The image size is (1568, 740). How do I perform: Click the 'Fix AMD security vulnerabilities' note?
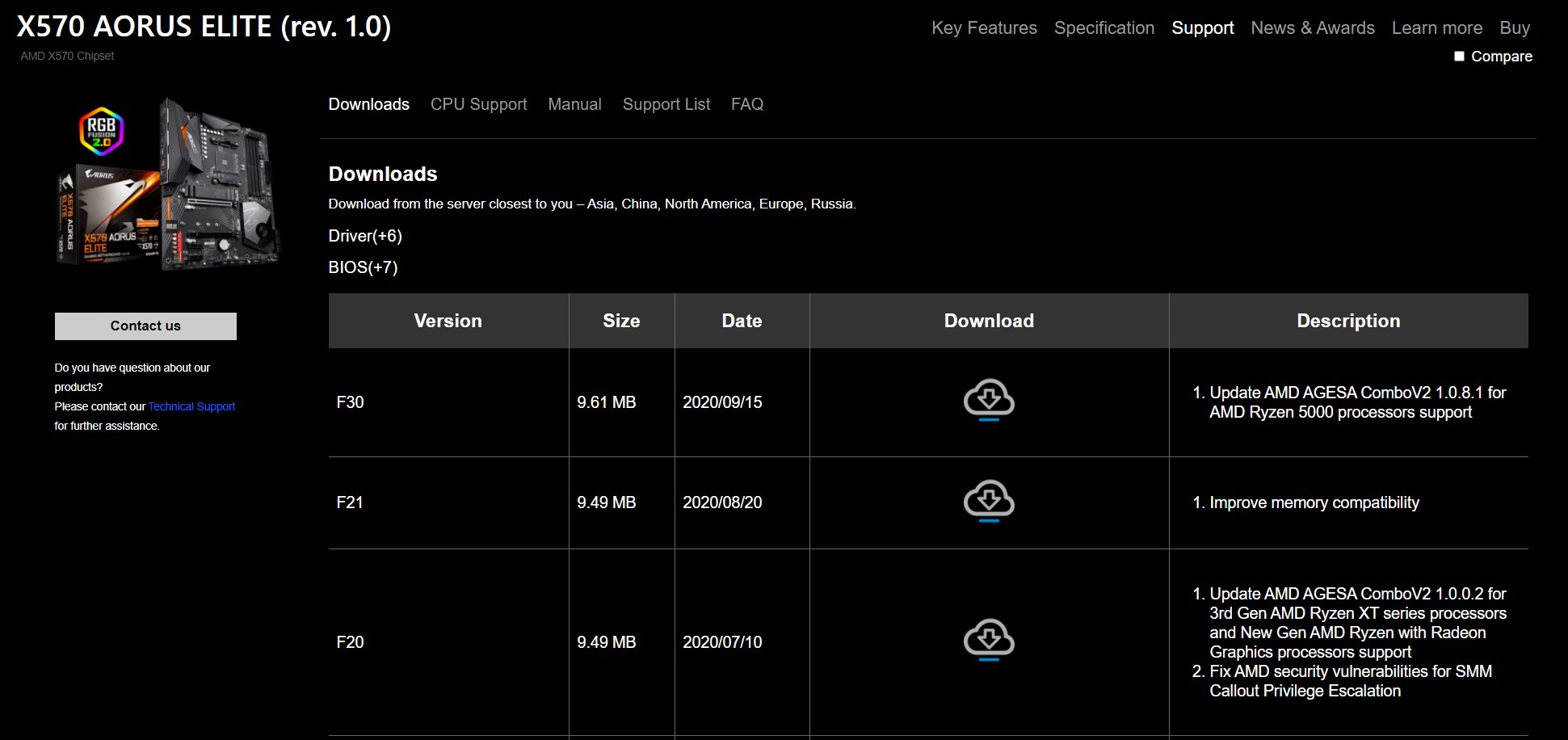click(x=1351, y=681)
